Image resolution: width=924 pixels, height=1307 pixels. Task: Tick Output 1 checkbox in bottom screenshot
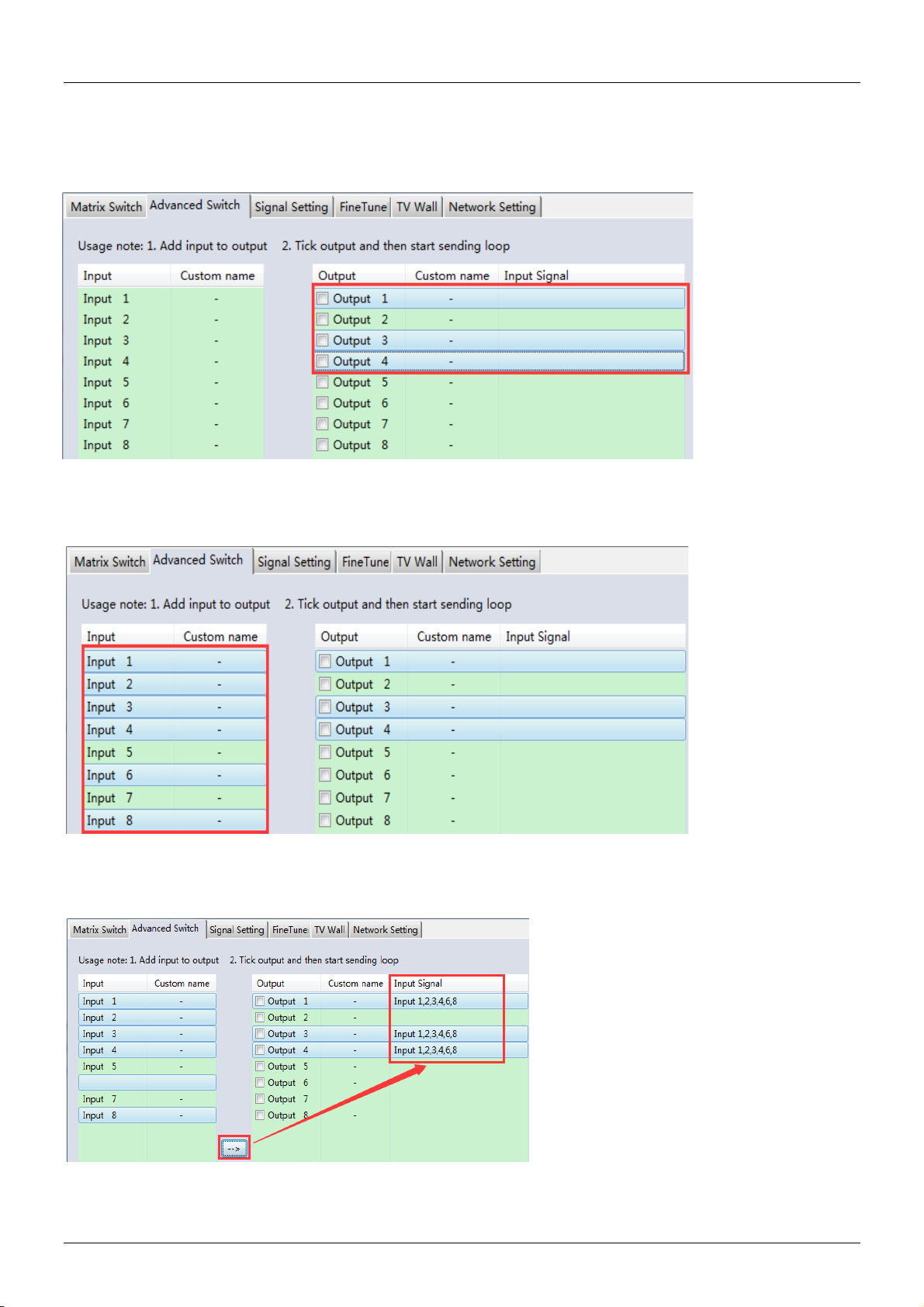pos(260,1001)
